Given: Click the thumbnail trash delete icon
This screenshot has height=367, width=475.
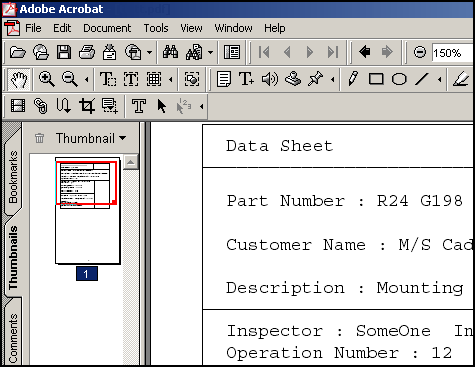Looking at the screenshot, I should point(39,138).
